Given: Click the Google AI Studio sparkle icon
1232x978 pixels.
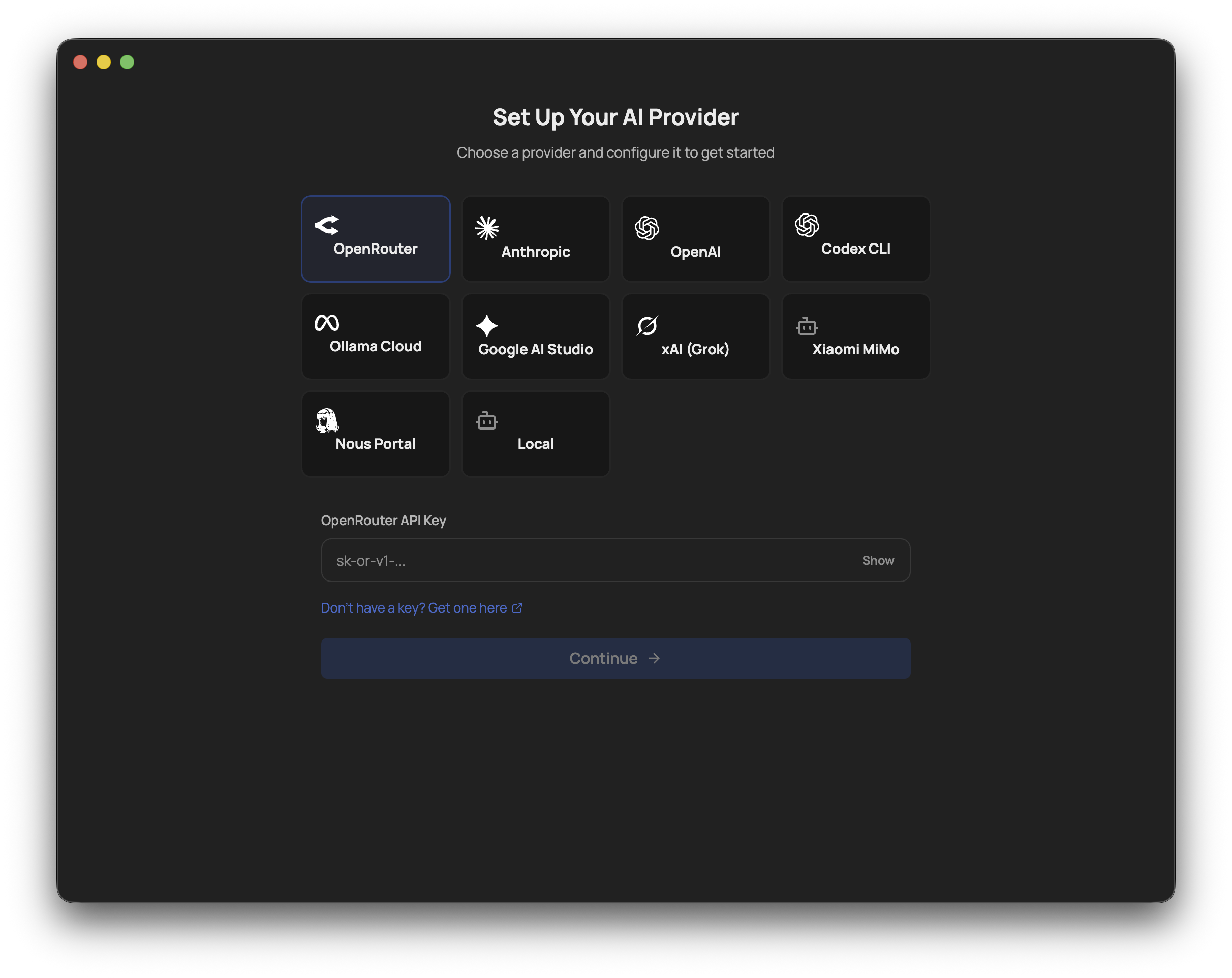Looking at the screenshot, I should click(487, 326).
